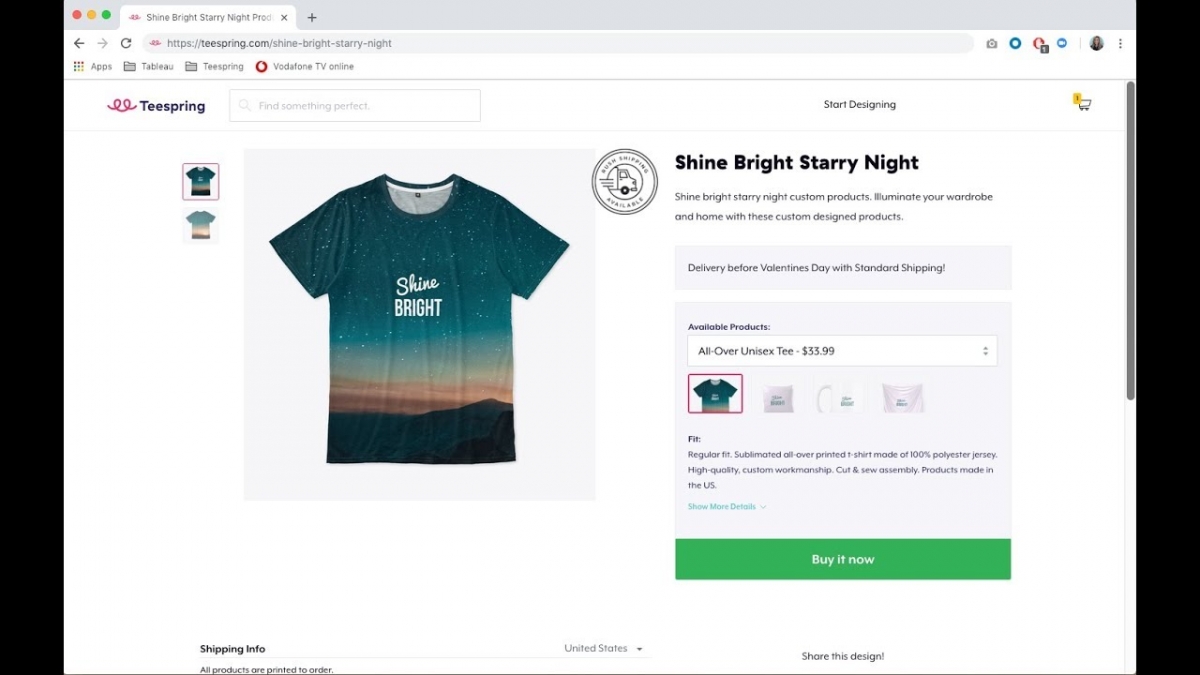Open the Teespring bookmarks folder

click(214, 66)
